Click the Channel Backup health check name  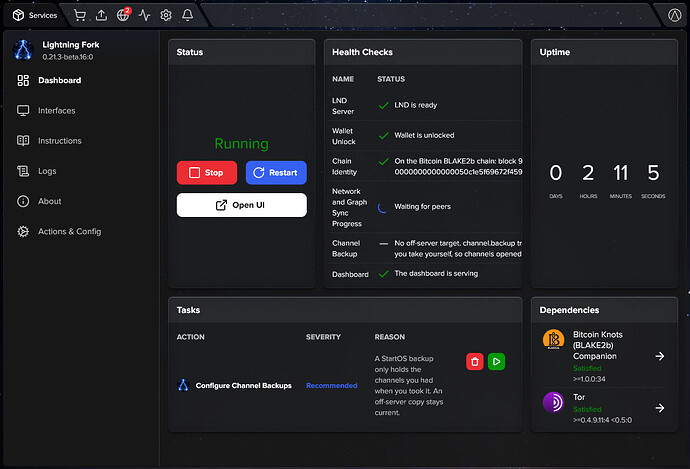pos(346,248)
